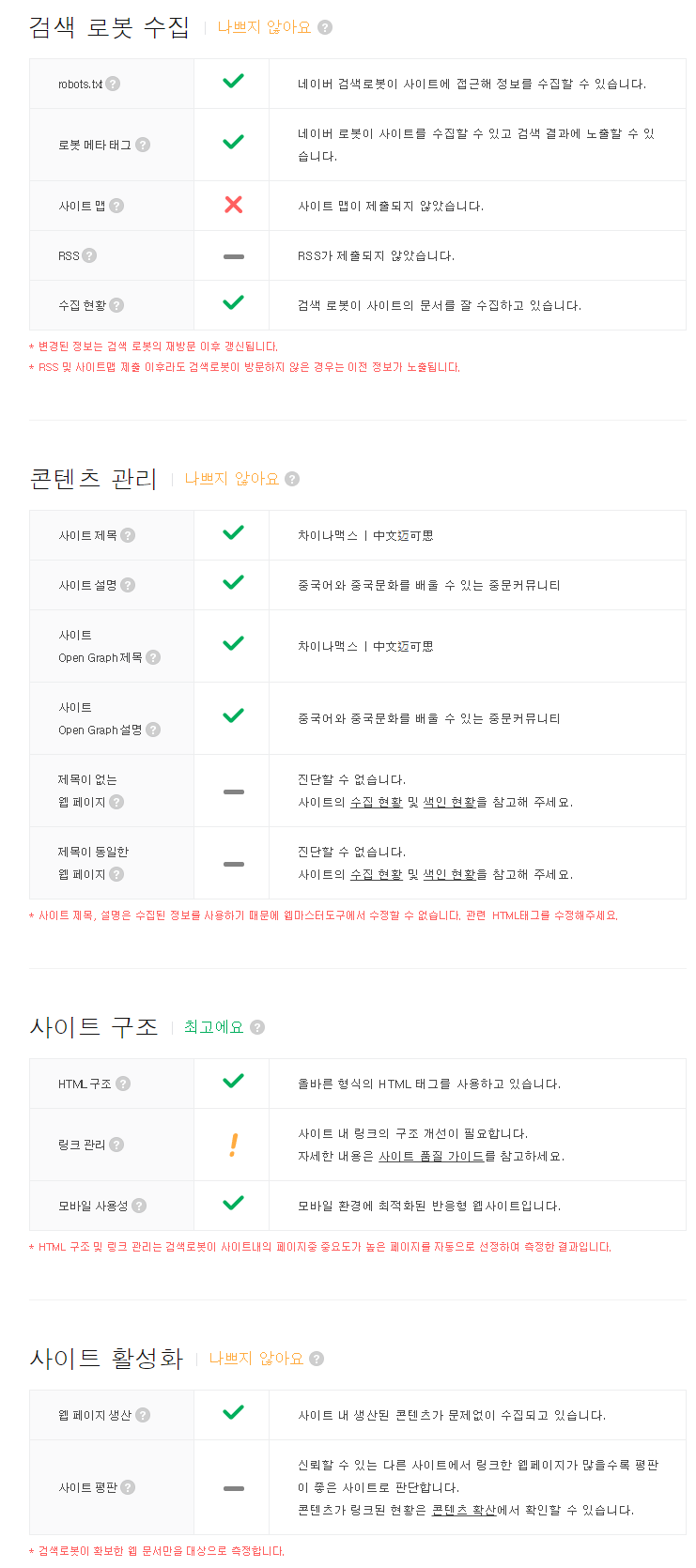The image size is (696, 1568).
Task: Click help icon next to 사이트 제목
Action: (x=128, y=535)
